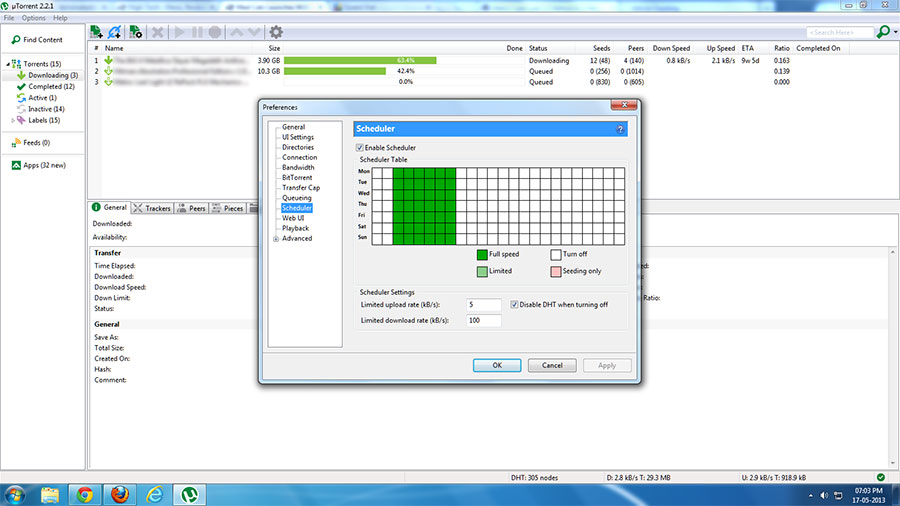This screenshot has height=506, width=900.
Task: Click the Limited download rate input field
Action: click(x=483, y=320)
